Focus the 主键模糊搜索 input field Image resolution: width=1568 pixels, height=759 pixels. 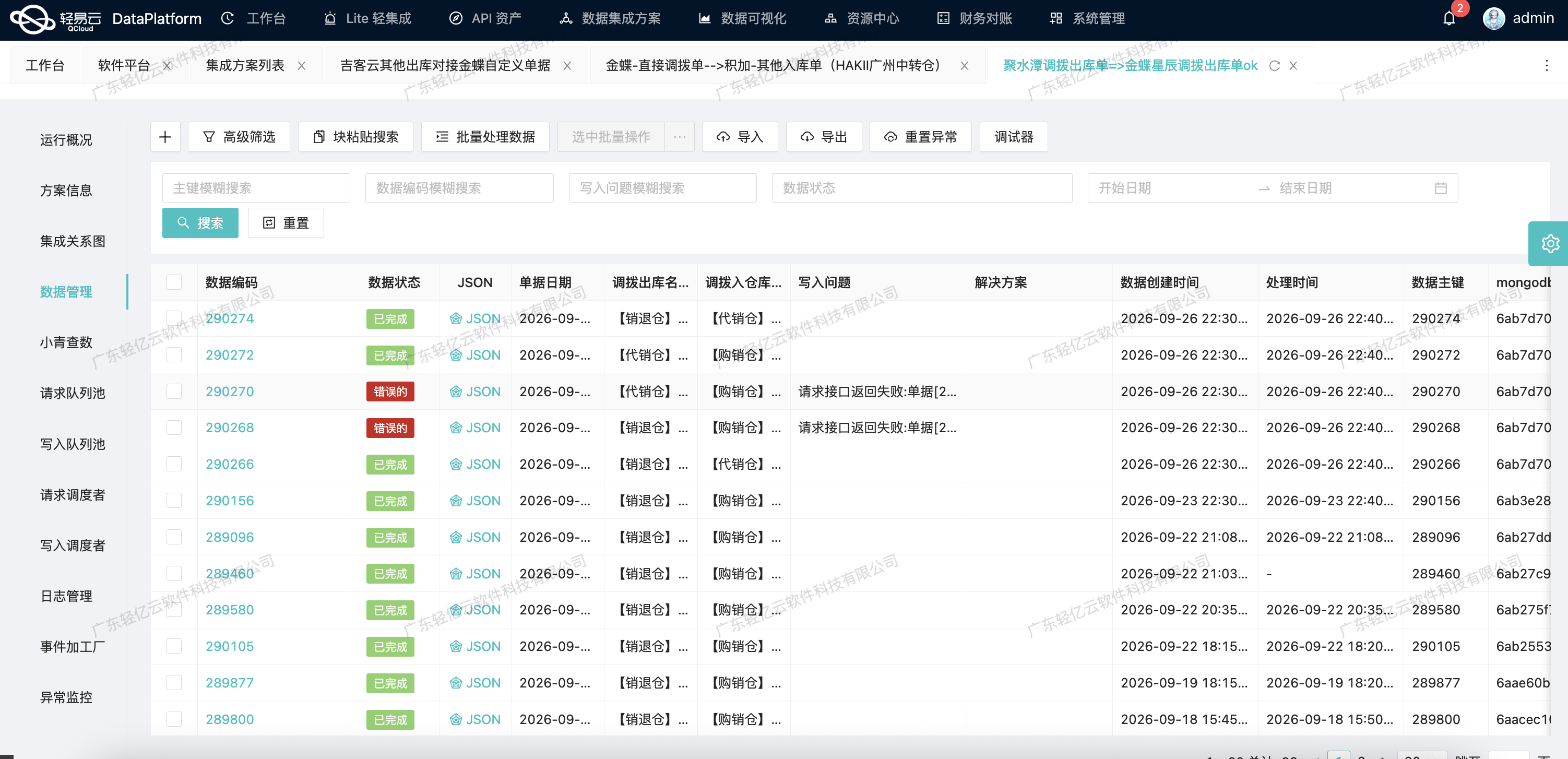(x=256, y=188)
